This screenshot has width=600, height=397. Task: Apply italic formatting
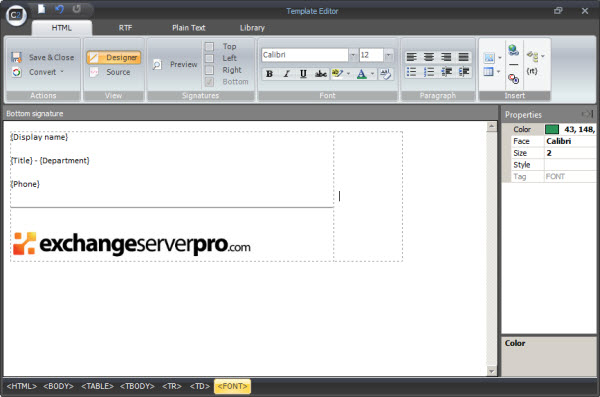(x=286, y=74)
